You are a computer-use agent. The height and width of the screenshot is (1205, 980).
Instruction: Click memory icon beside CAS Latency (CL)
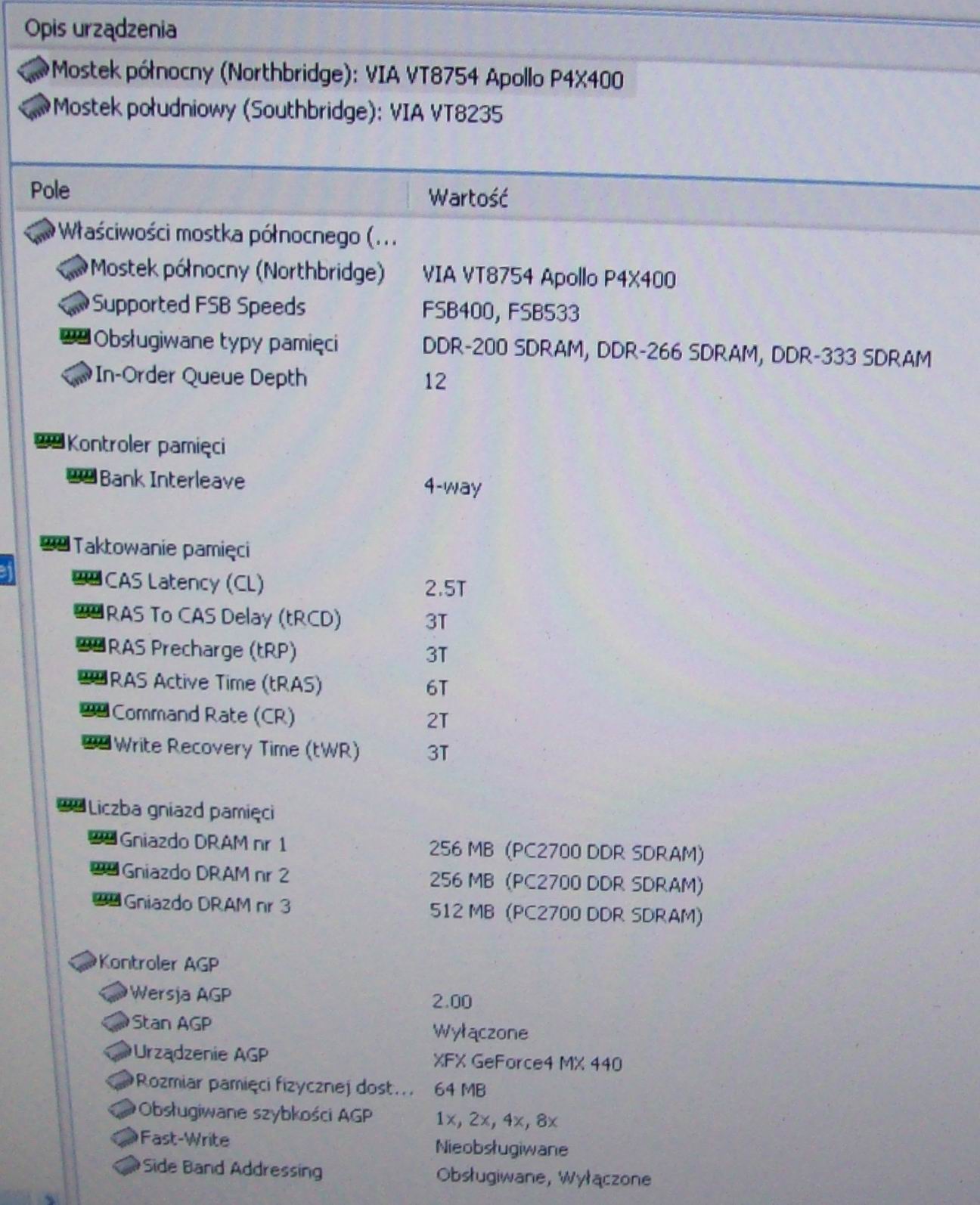click(x=86, y=578)
